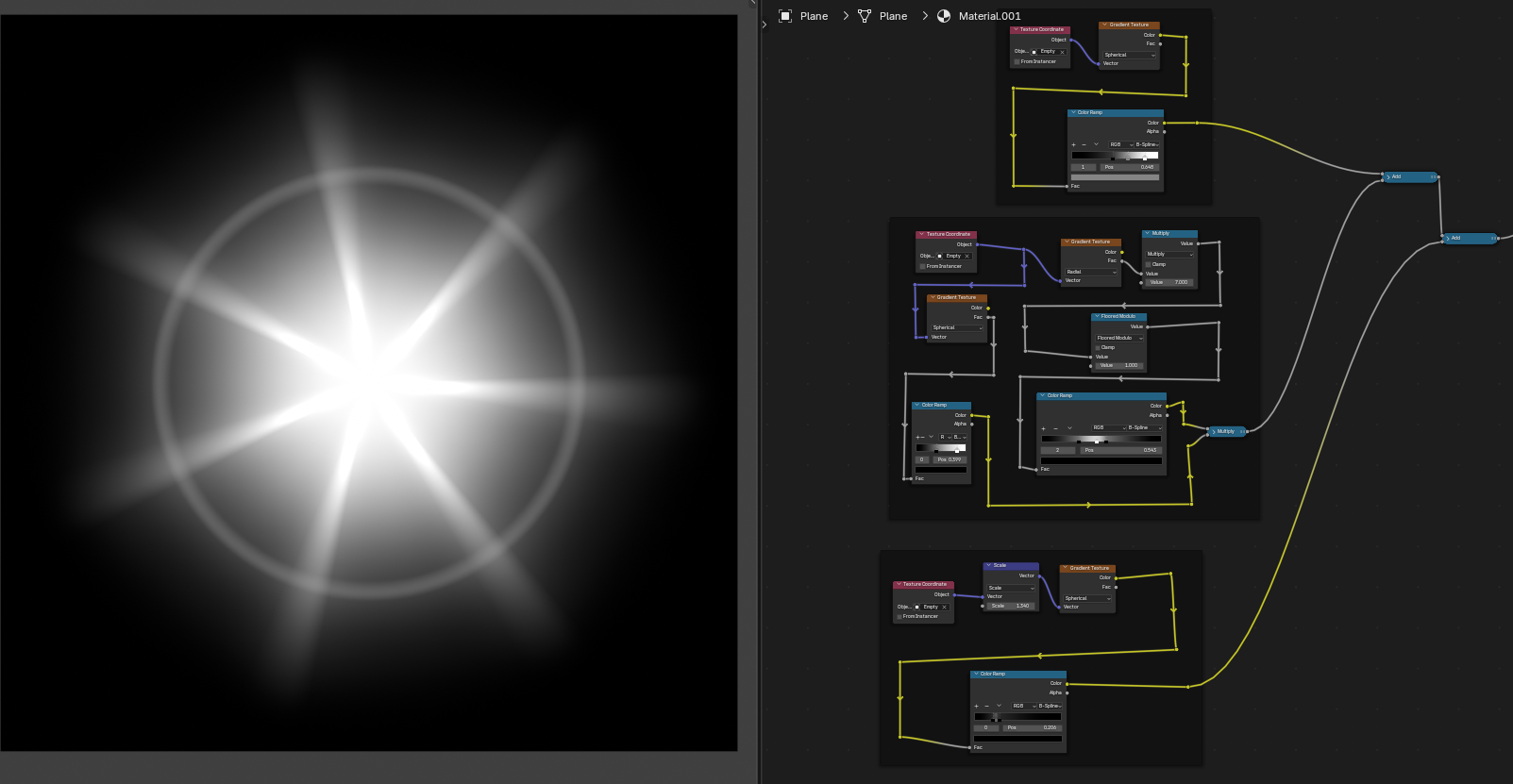
Task: Click the collapsed Multiply node
Action: 1226,431
